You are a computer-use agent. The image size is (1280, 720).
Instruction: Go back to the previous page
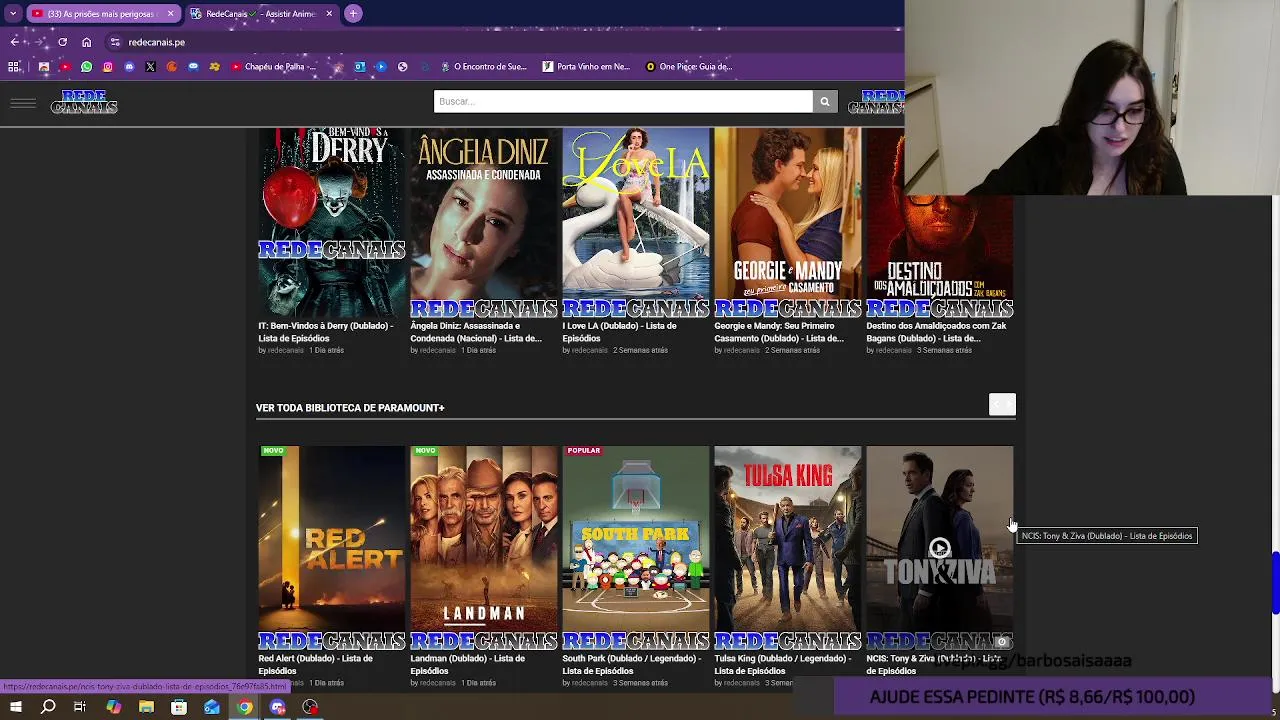tap(14, 42)
